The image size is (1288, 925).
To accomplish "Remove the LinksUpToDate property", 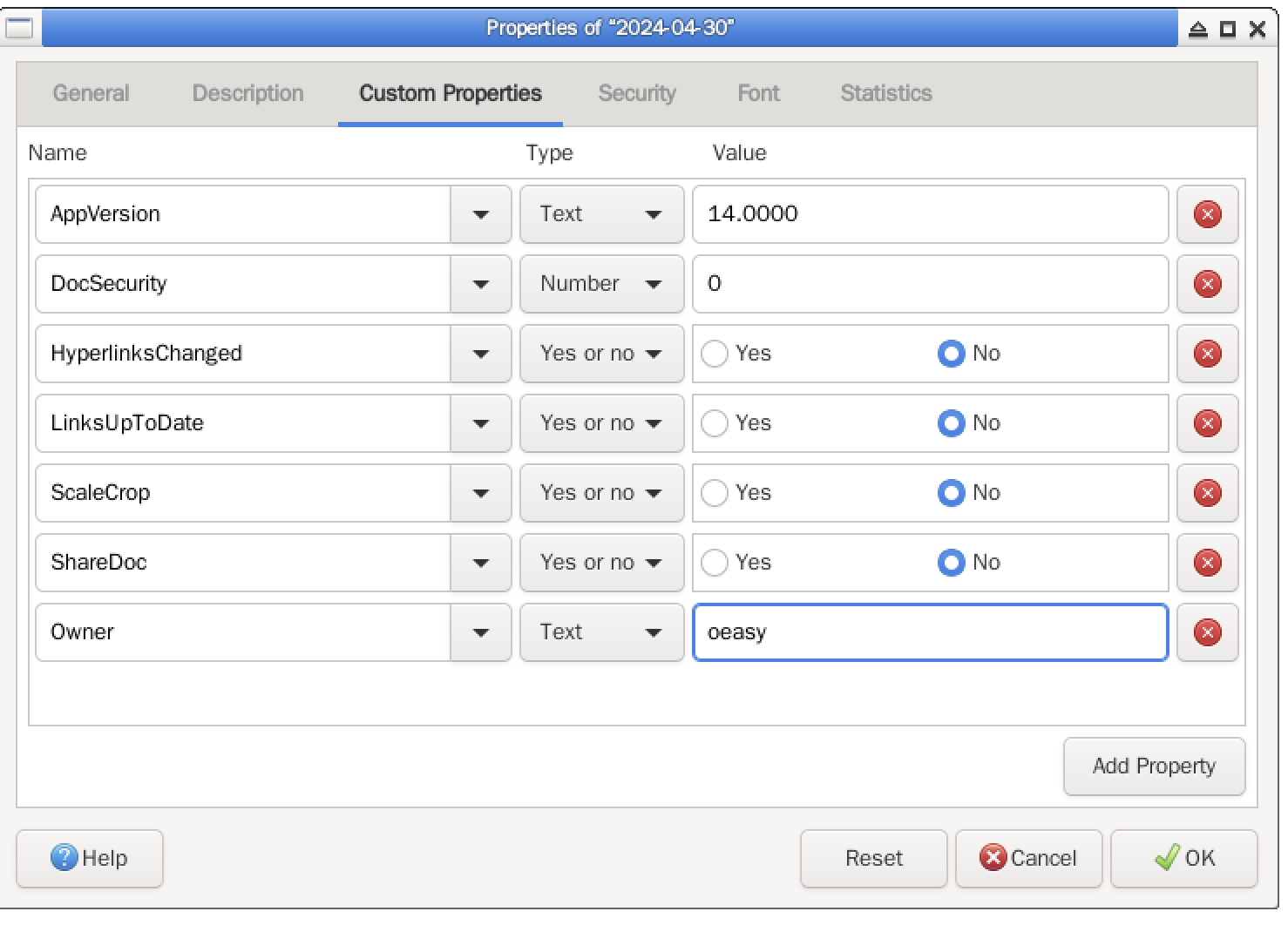I will [x=1207, y=423].
